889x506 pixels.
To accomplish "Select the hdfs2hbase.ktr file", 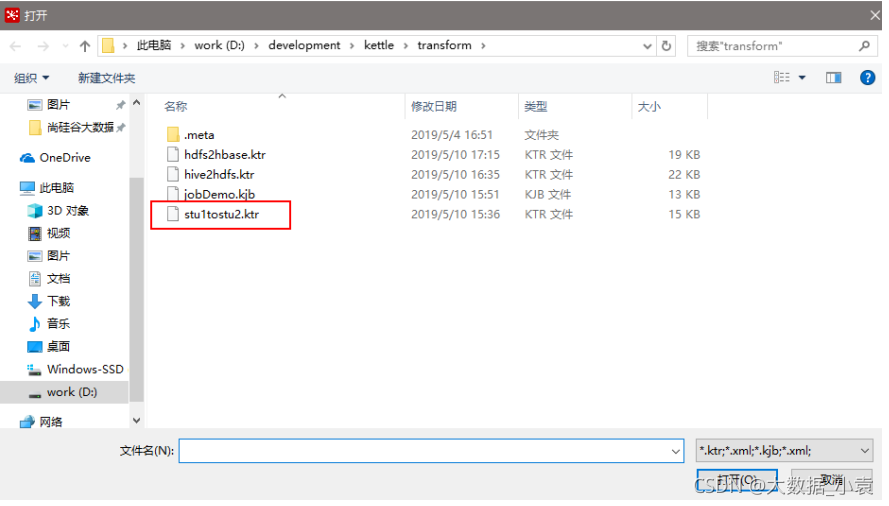I will click(225, 155).
